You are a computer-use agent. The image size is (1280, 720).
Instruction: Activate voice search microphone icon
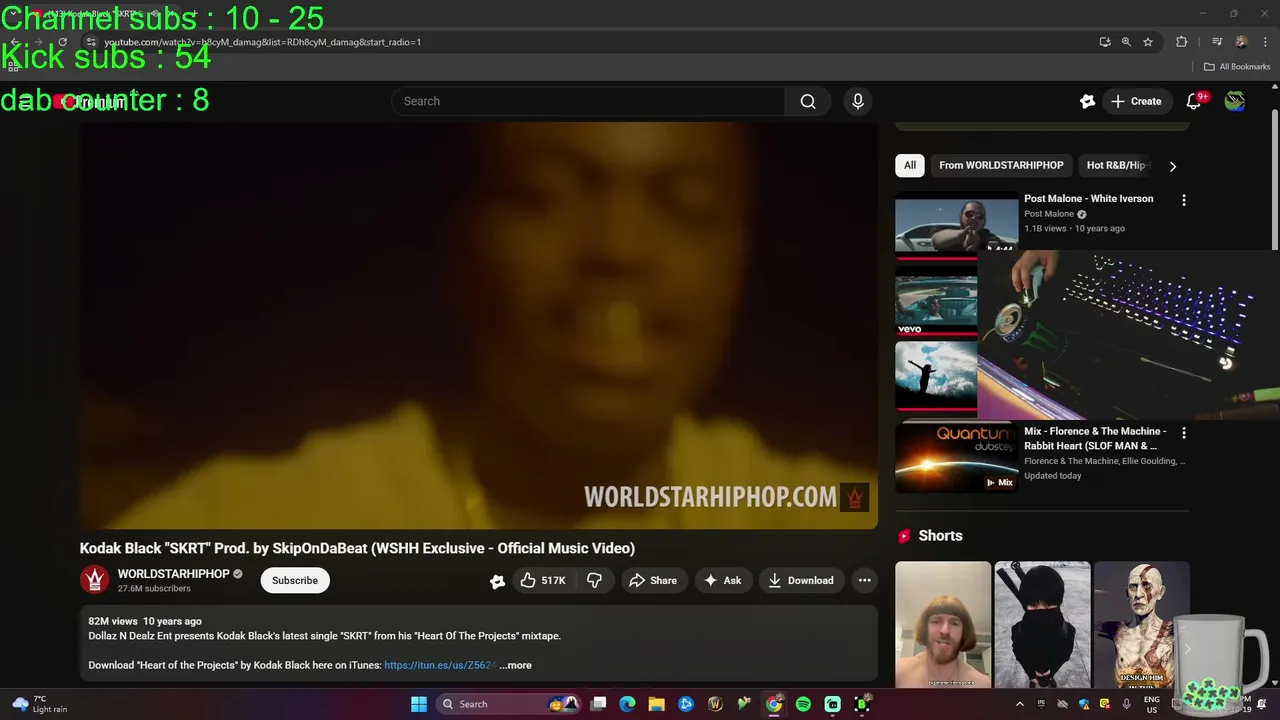point(857,101)
